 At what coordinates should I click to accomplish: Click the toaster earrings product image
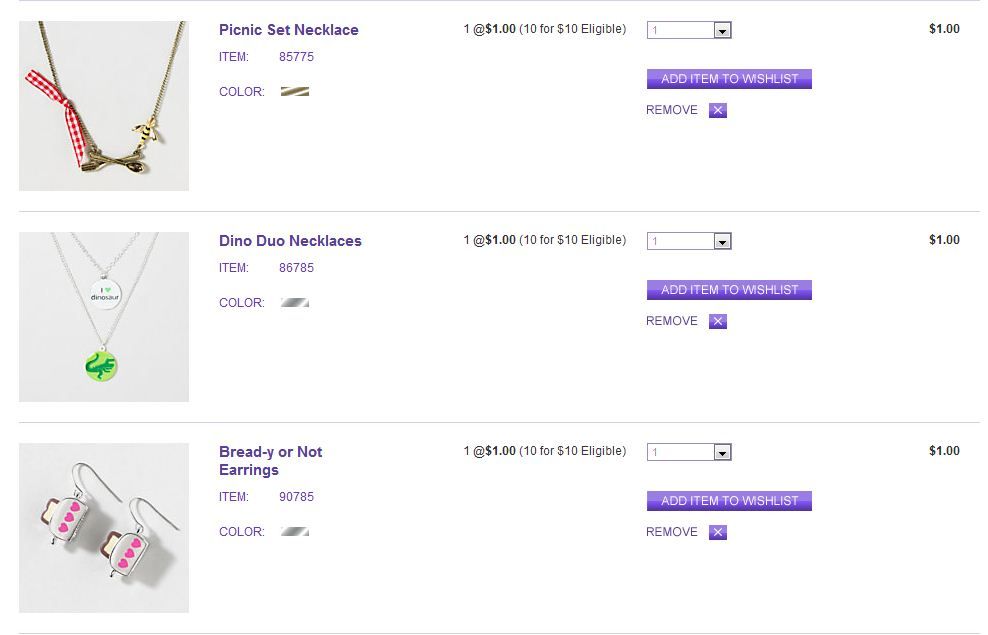point(104,528)
